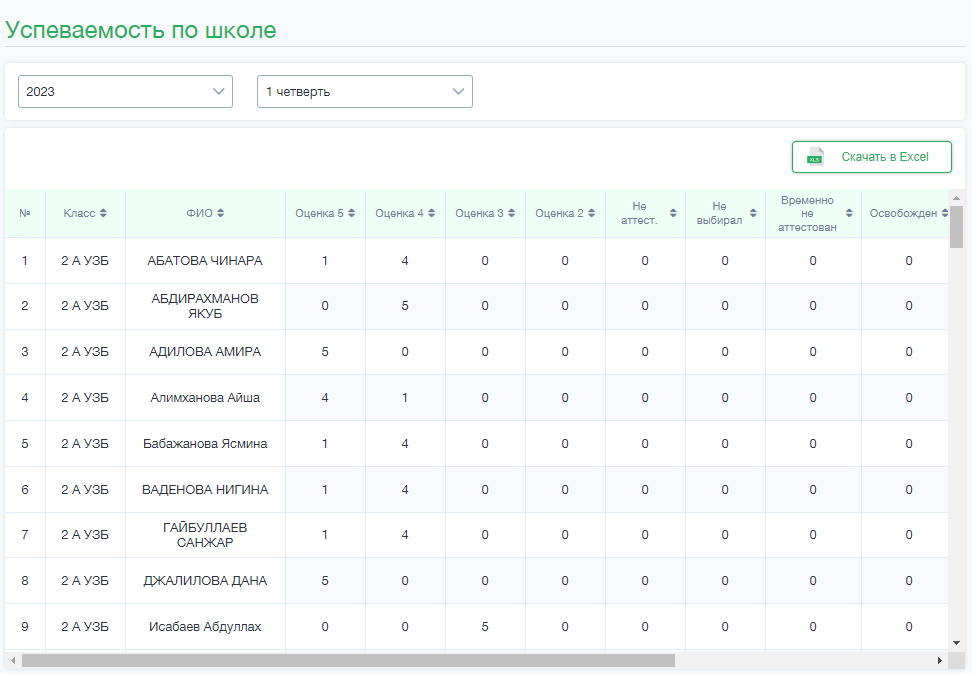Sort by Оценка 2 column arrows

(591, 213)
